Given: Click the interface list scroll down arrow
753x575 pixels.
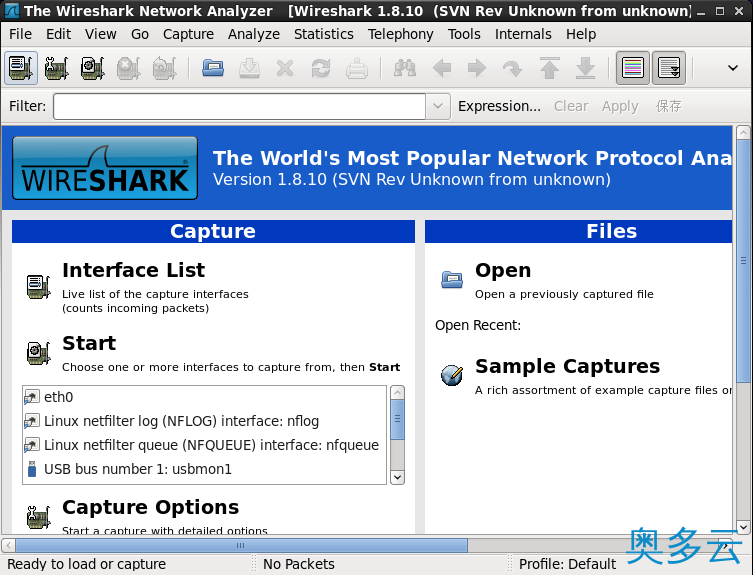Looking at the screenshot, I should [x=397, y=477].
